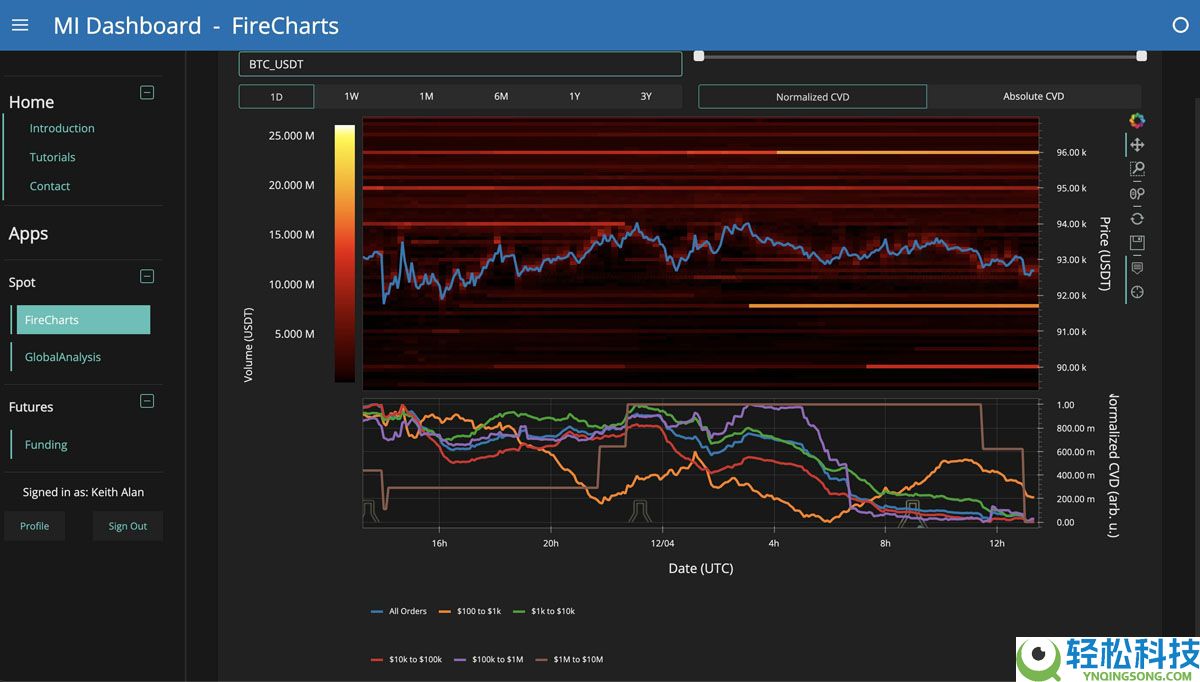Download the chart using the save icon
Viewport: 1200px width, 682px height.
pos(1137,242)
